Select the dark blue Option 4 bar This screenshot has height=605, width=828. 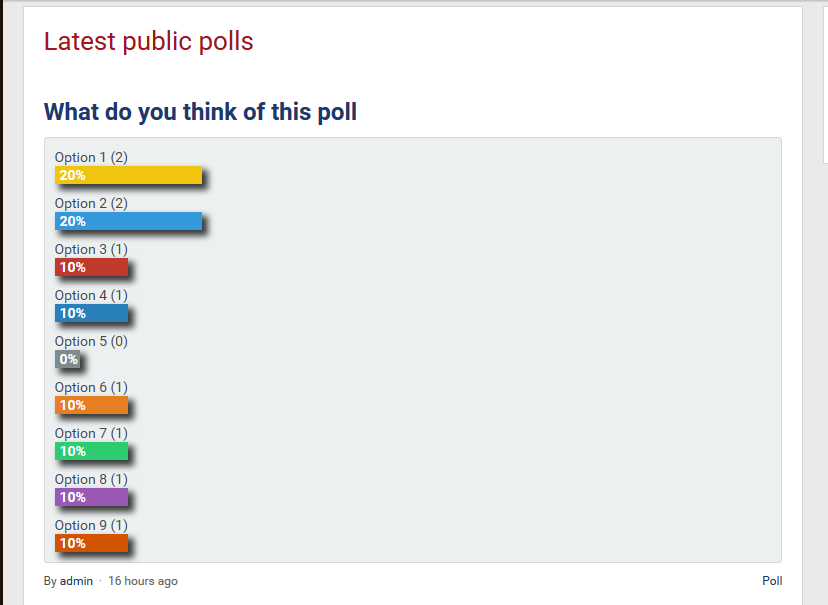91,313
